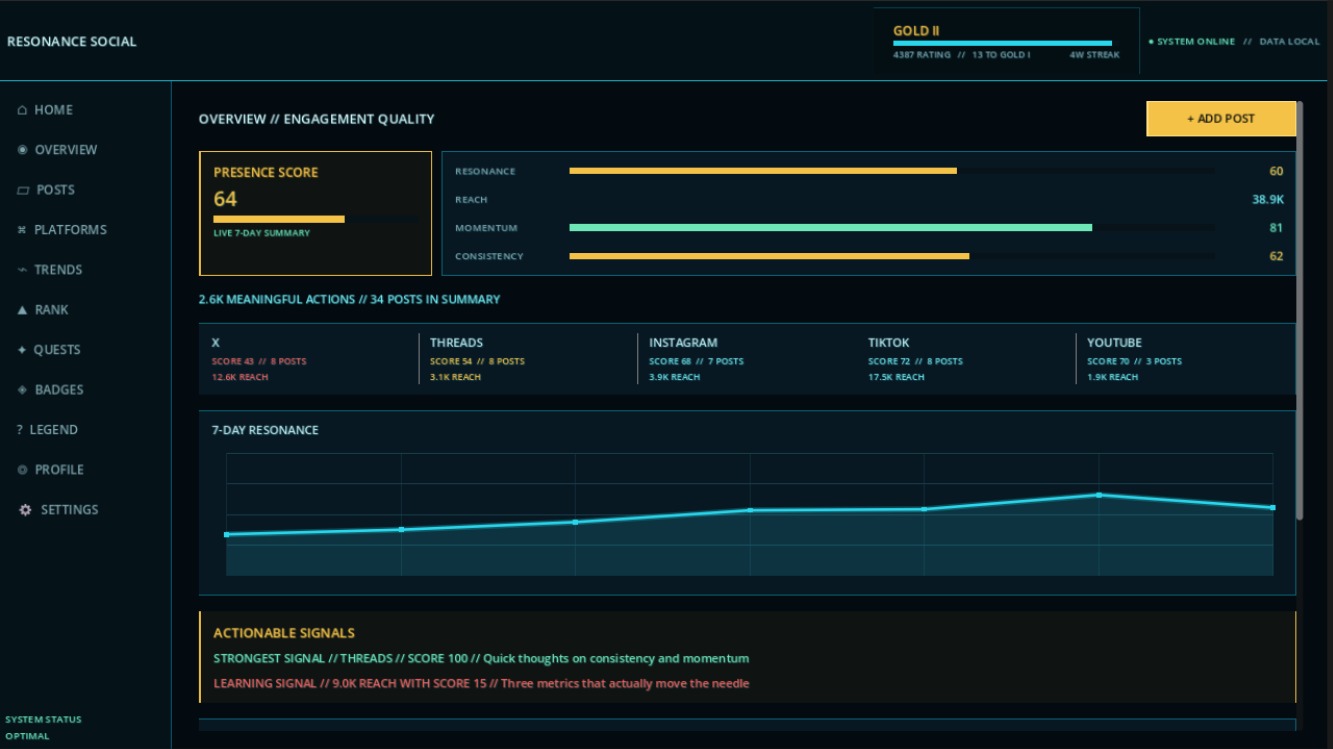Screen dimensions: 1333x749
Task: Click the REACH value 38.9K
Action: click(1268, 200)
